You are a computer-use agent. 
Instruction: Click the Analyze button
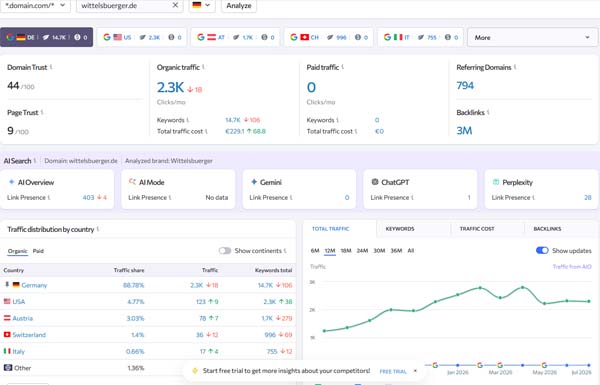[239, 6]
